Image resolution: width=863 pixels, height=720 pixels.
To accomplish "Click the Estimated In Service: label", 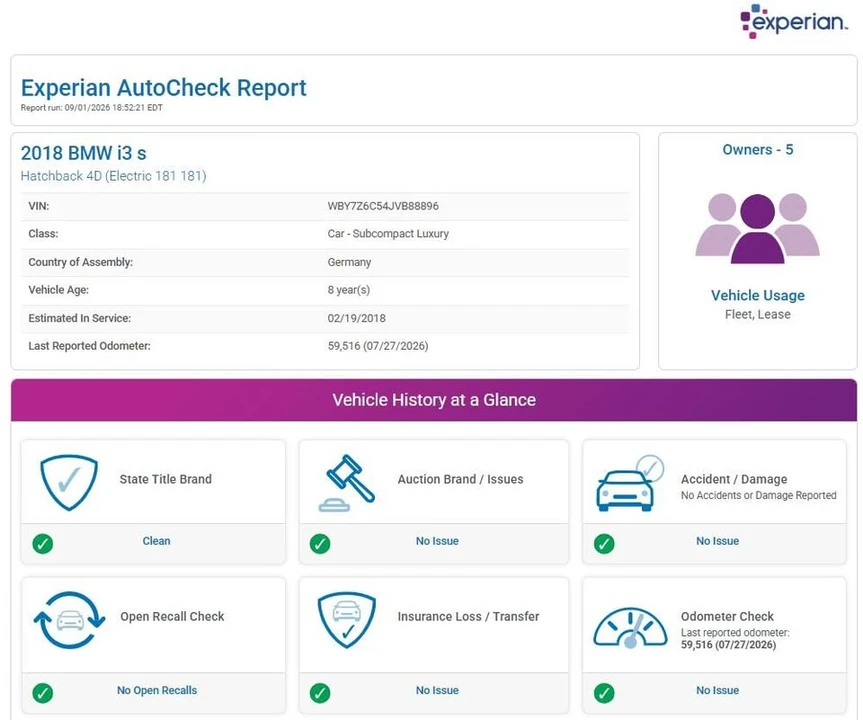I will click(x=80, y=318).
